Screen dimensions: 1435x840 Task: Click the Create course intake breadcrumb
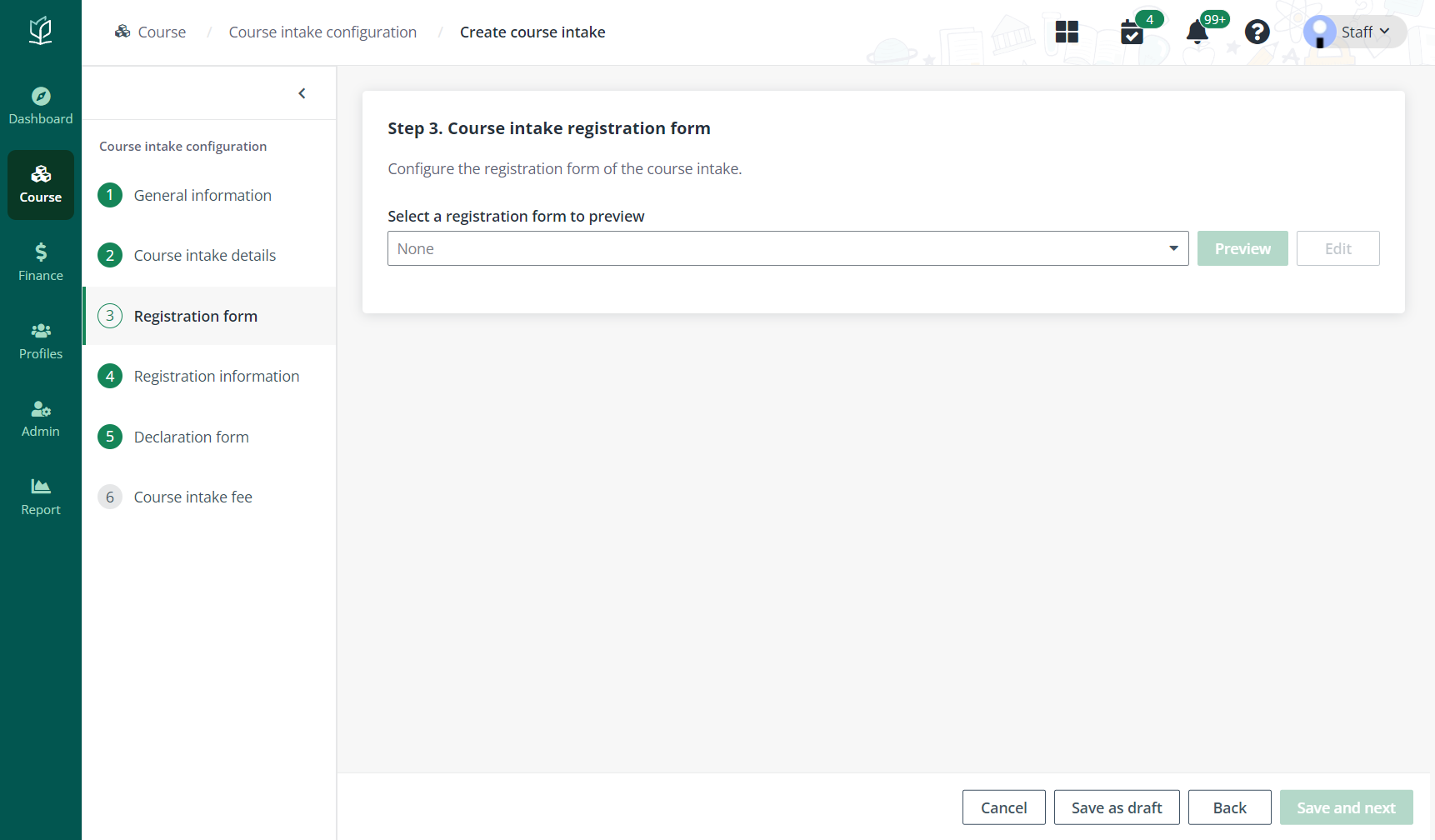pyautogui.click(x=532, y=32)
